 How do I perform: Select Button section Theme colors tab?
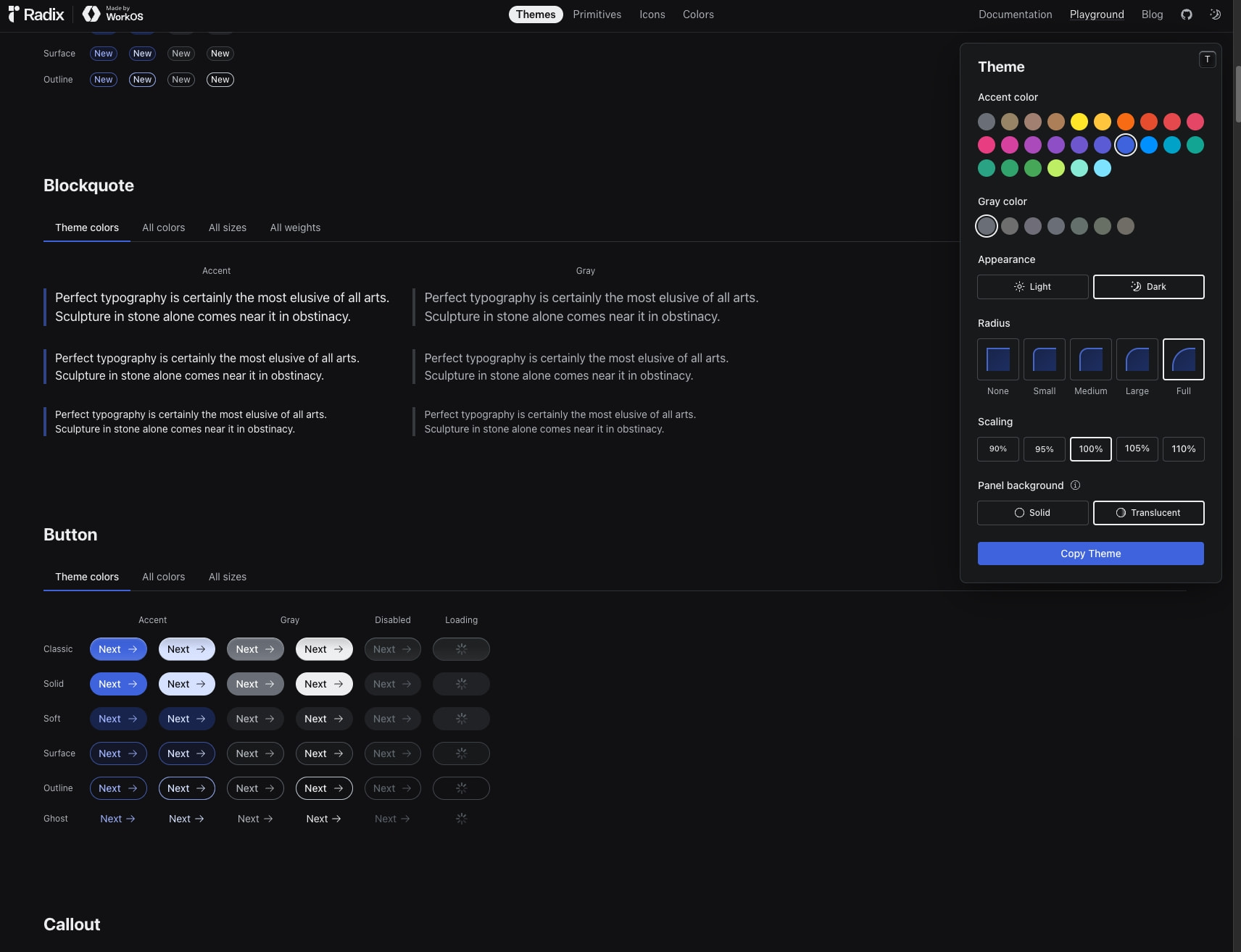point(87,577)
